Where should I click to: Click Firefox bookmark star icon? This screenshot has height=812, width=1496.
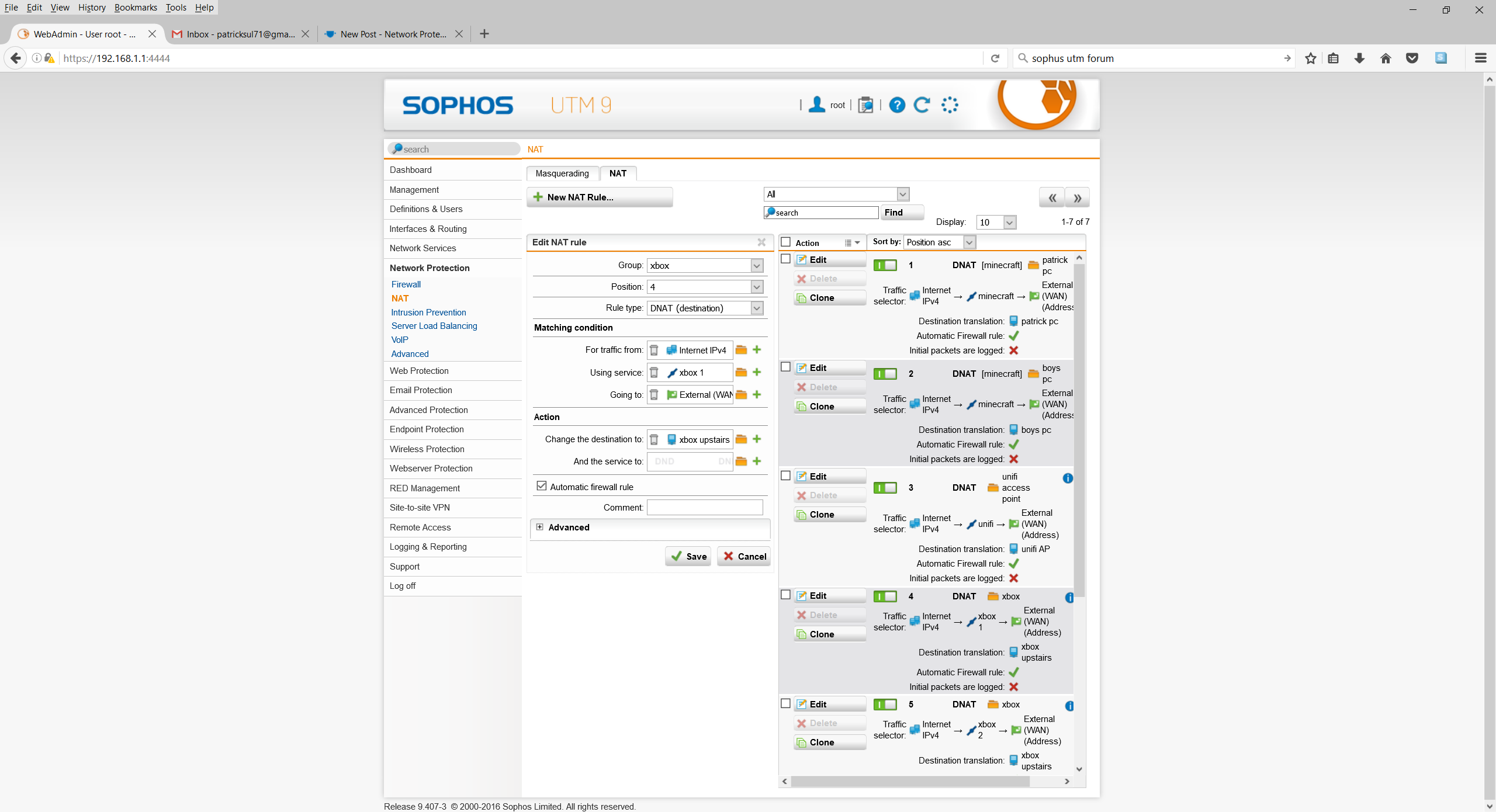point(1311,58)
